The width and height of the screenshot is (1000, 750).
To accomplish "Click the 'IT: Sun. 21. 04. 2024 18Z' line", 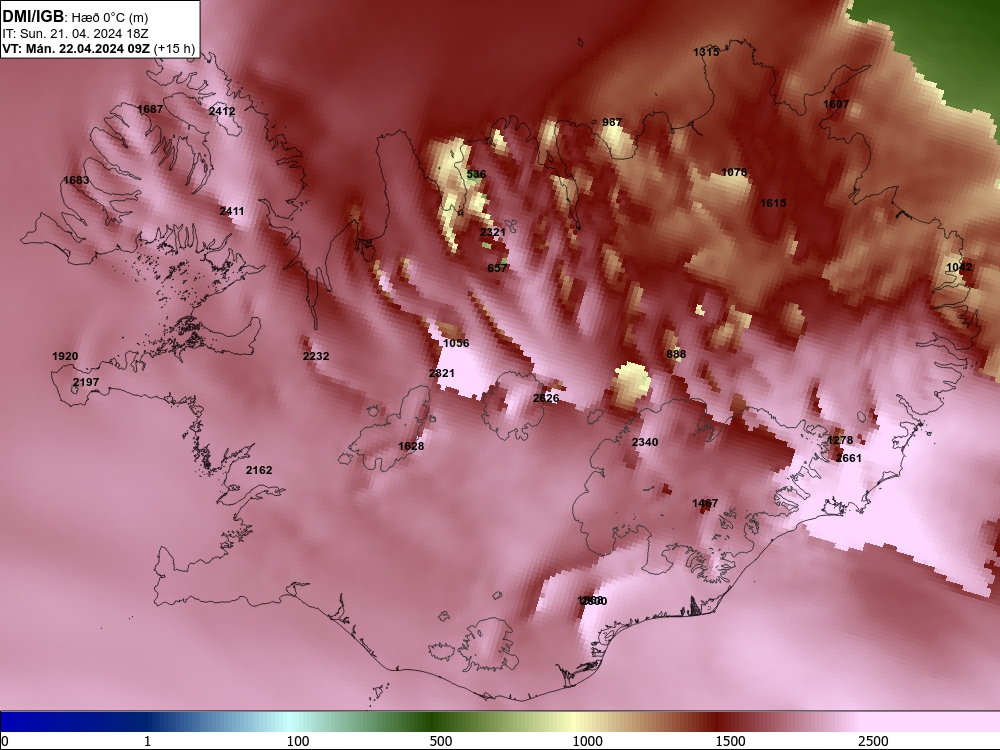I will pos(75,34).
